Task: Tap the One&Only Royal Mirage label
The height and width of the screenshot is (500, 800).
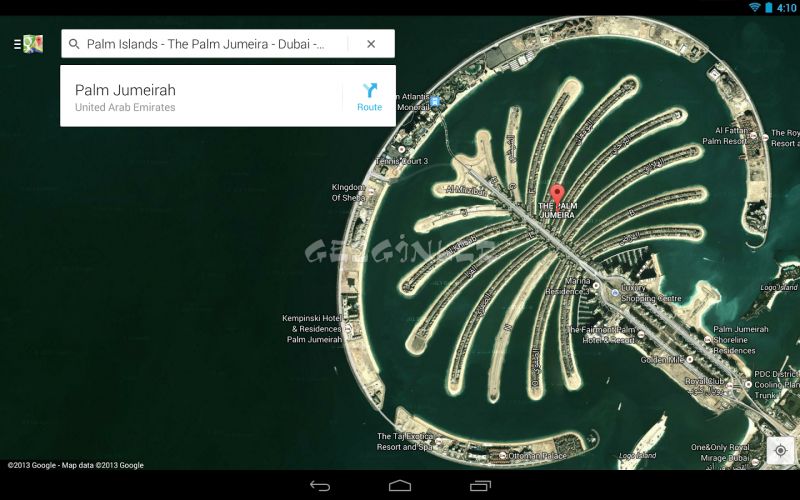Action: 720,452
